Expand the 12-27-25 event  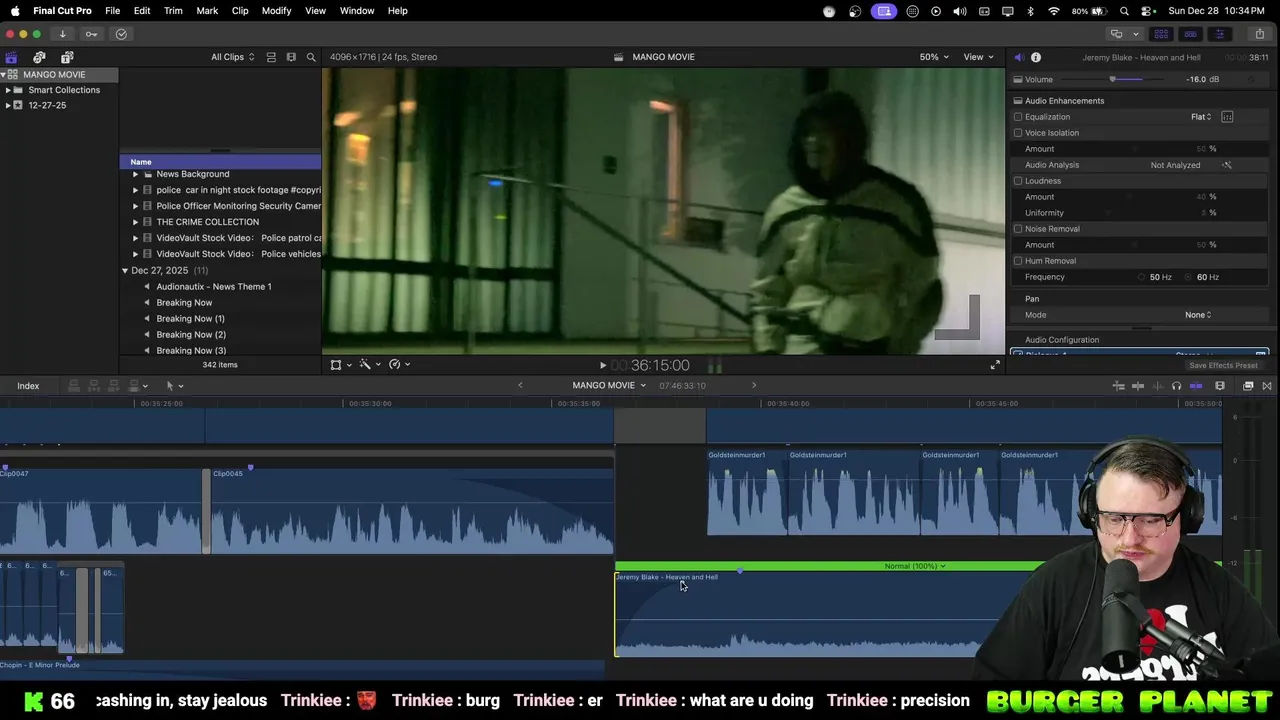tap(8, 105)
